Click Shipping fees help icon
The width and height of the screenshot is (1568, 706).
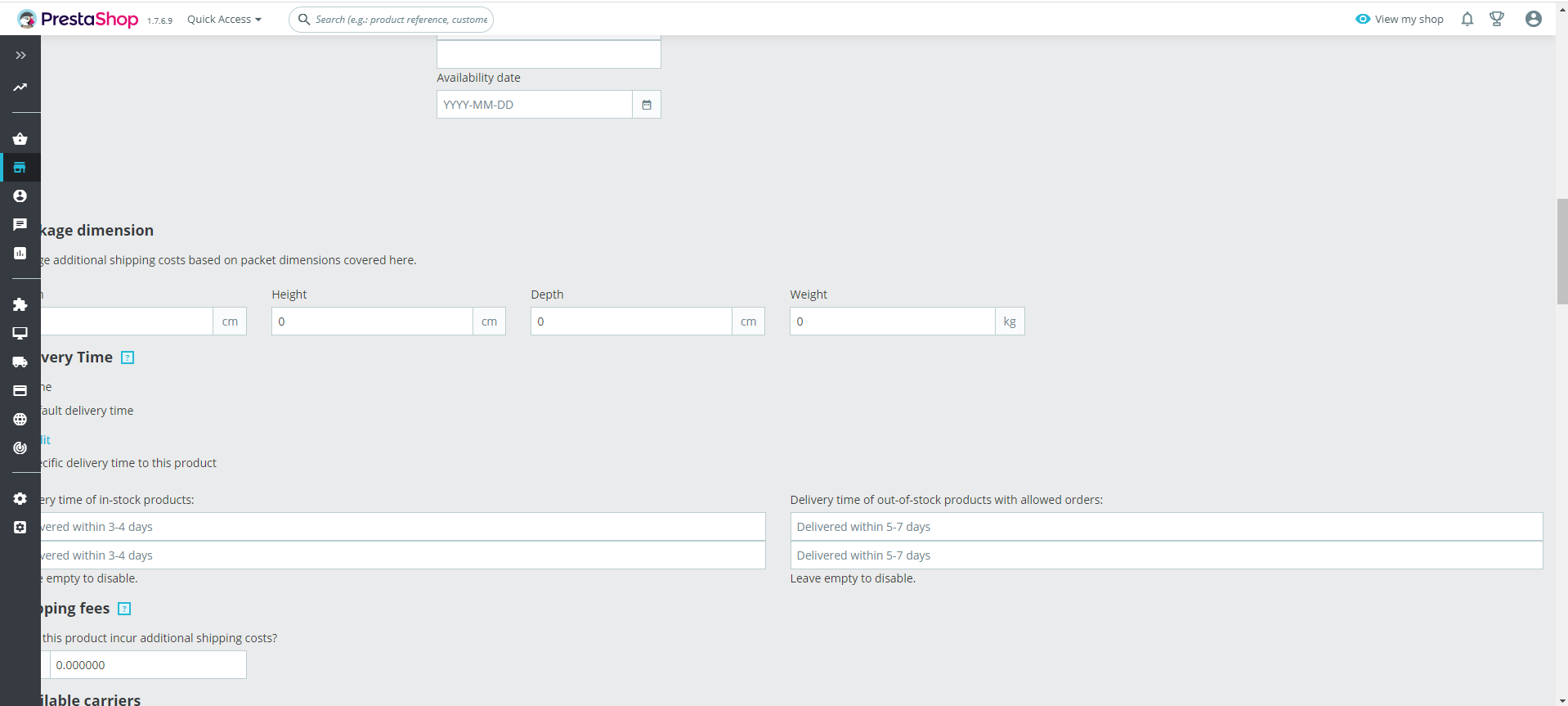point(124,609)
